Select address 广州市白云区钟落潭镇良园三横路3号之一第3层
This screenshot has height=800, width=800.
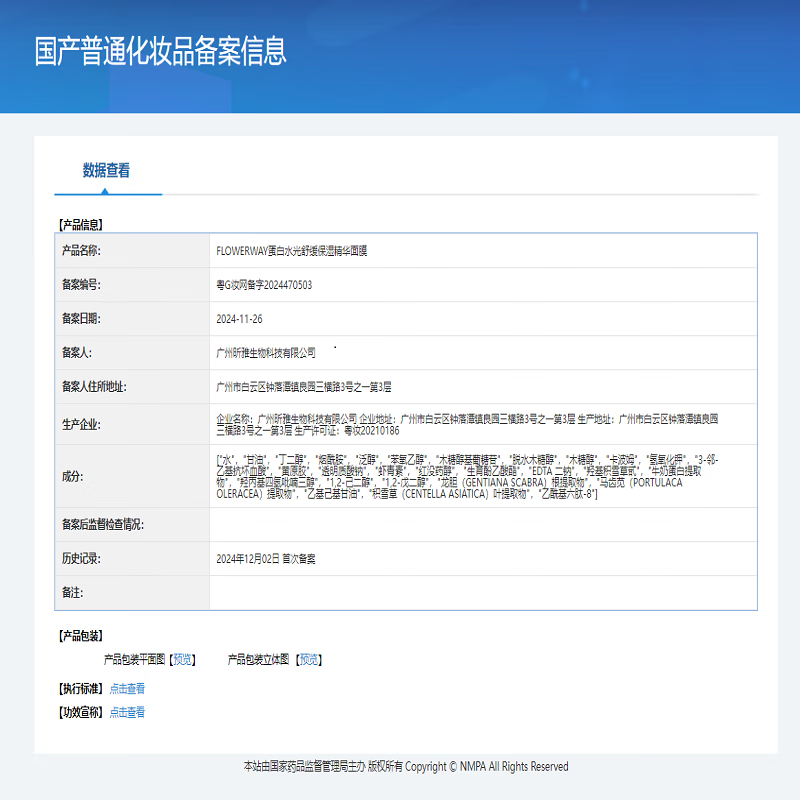304,387
